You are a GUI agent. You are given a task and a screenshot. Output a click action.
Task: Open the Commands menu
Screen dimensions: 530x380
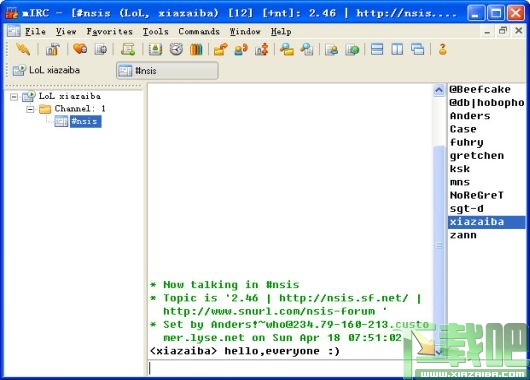click(199, 31)
